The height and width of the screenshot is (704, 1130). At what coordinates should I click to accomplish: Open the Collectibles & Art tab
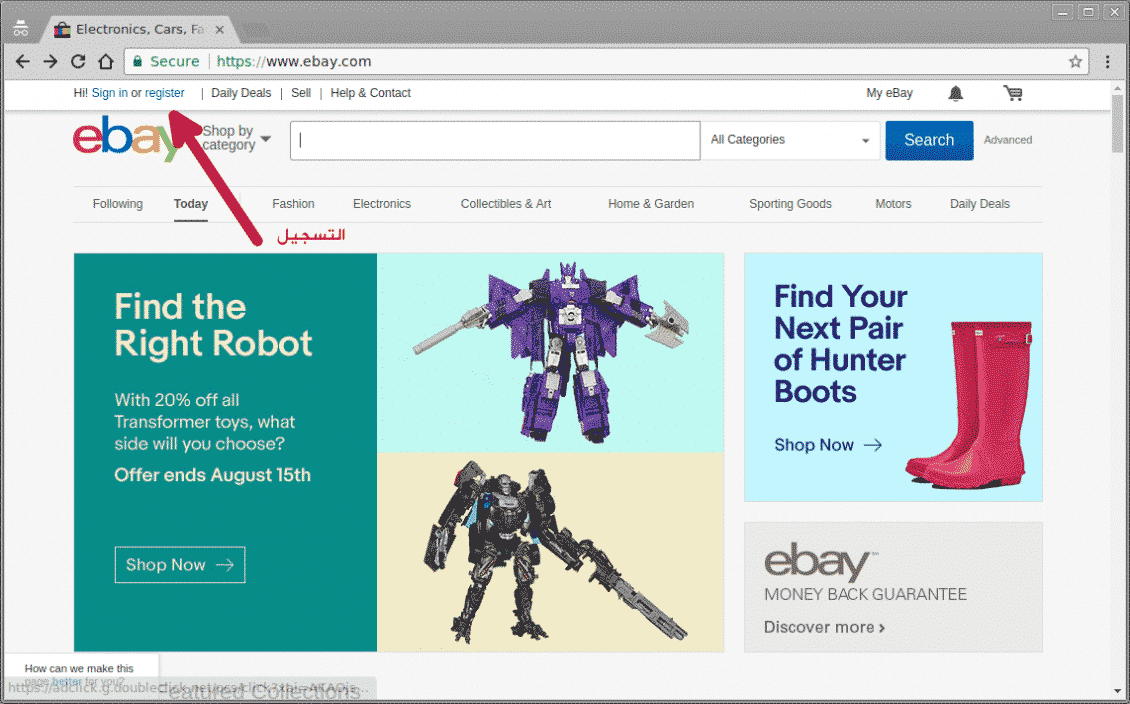[506, 204]
